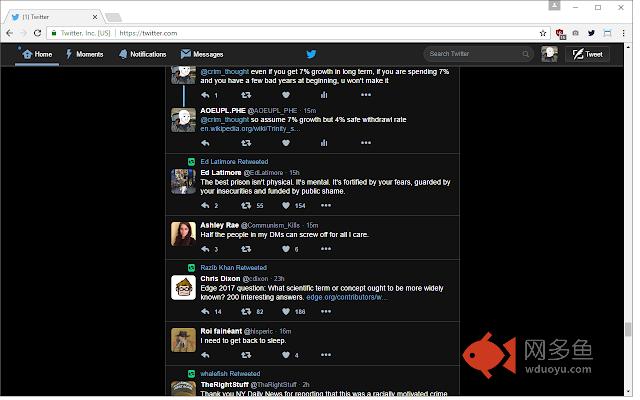This screenshot has width=640, height=400.
Task: Like Roi fainéant's sleep tweet
Action: [x=286, y=355]
